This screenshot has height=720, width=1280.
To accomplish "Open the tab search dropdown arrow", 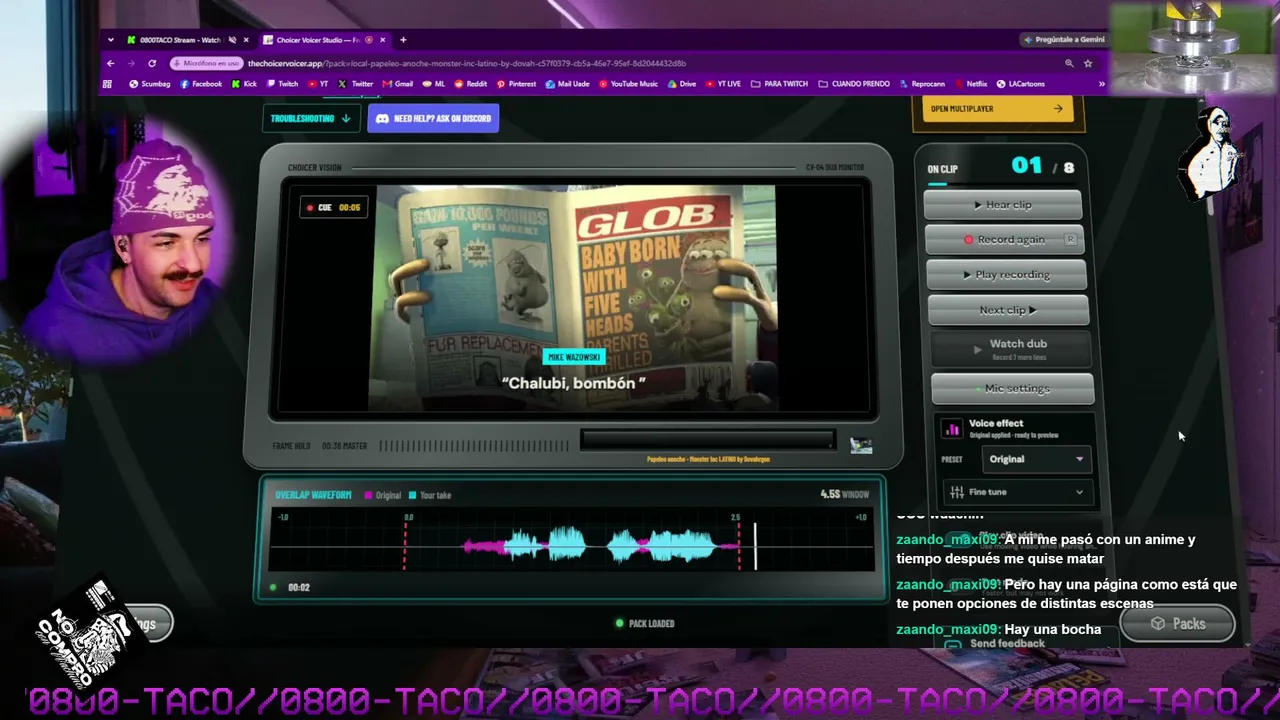I will 110,40.
